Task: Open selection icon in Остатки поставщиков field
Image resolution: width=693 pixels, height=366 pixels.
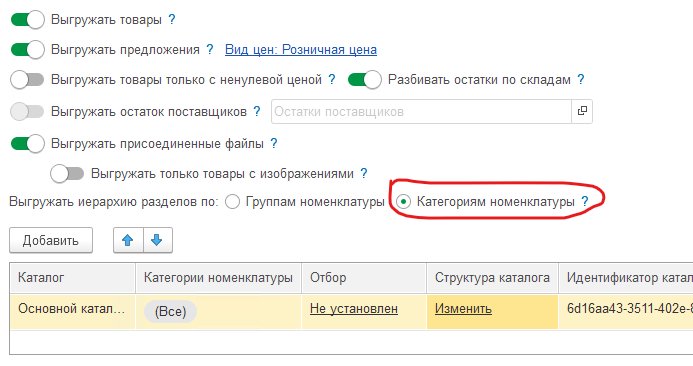Action: click(582, 111)
